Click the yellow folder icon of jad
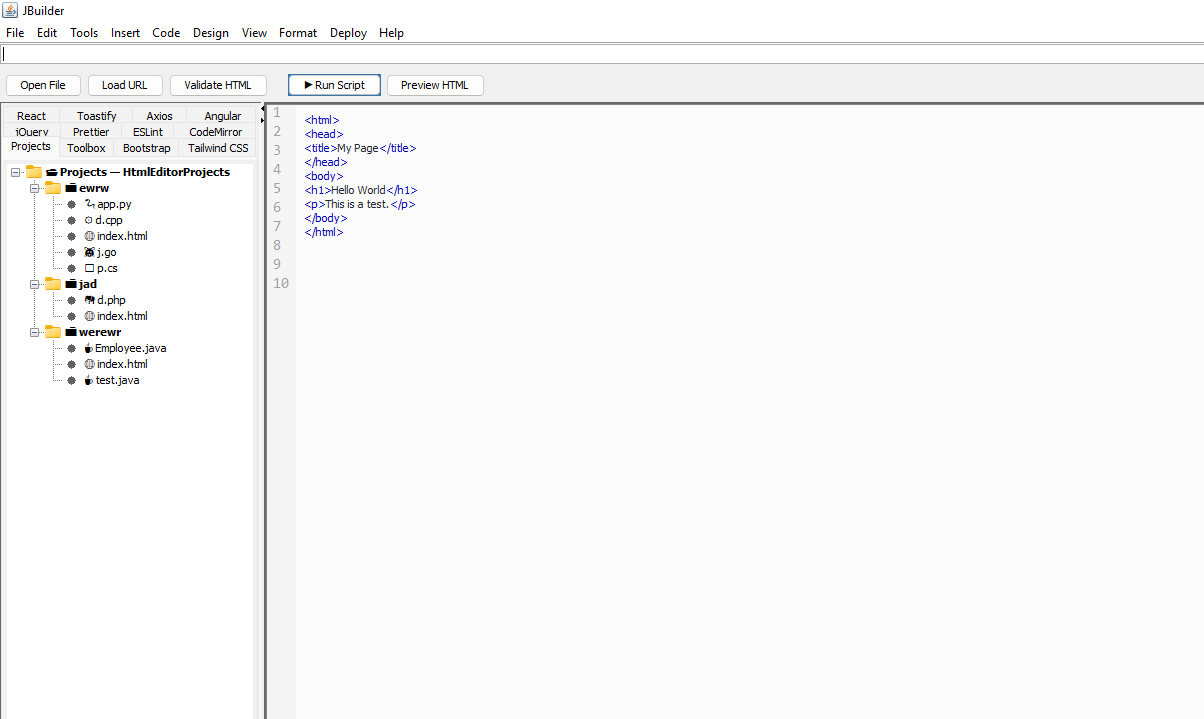 (53, 284)
